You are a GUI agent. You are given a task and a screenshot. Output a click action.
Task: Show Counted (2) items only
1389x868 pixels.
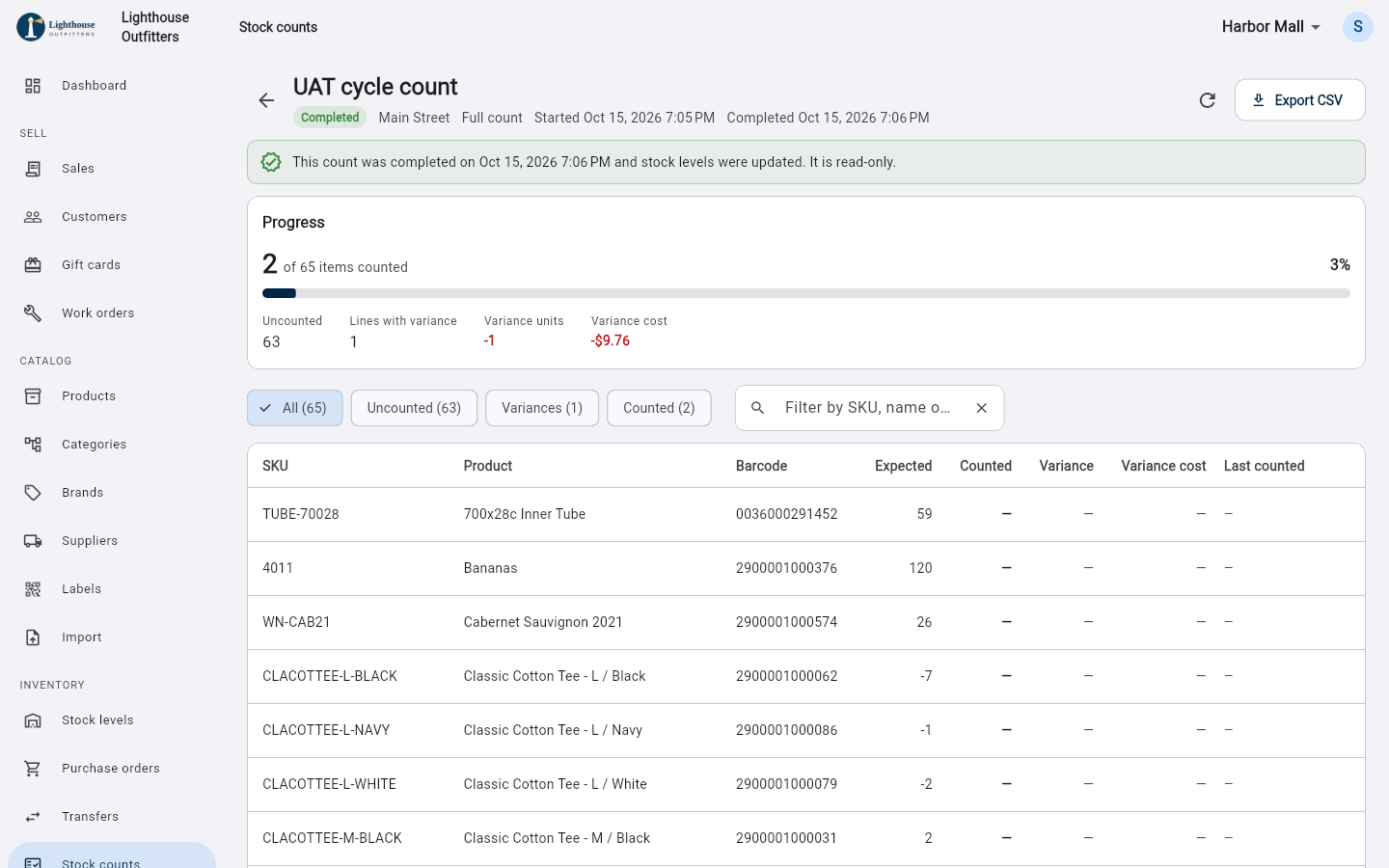pyautogui.click(x=659, y=408)
